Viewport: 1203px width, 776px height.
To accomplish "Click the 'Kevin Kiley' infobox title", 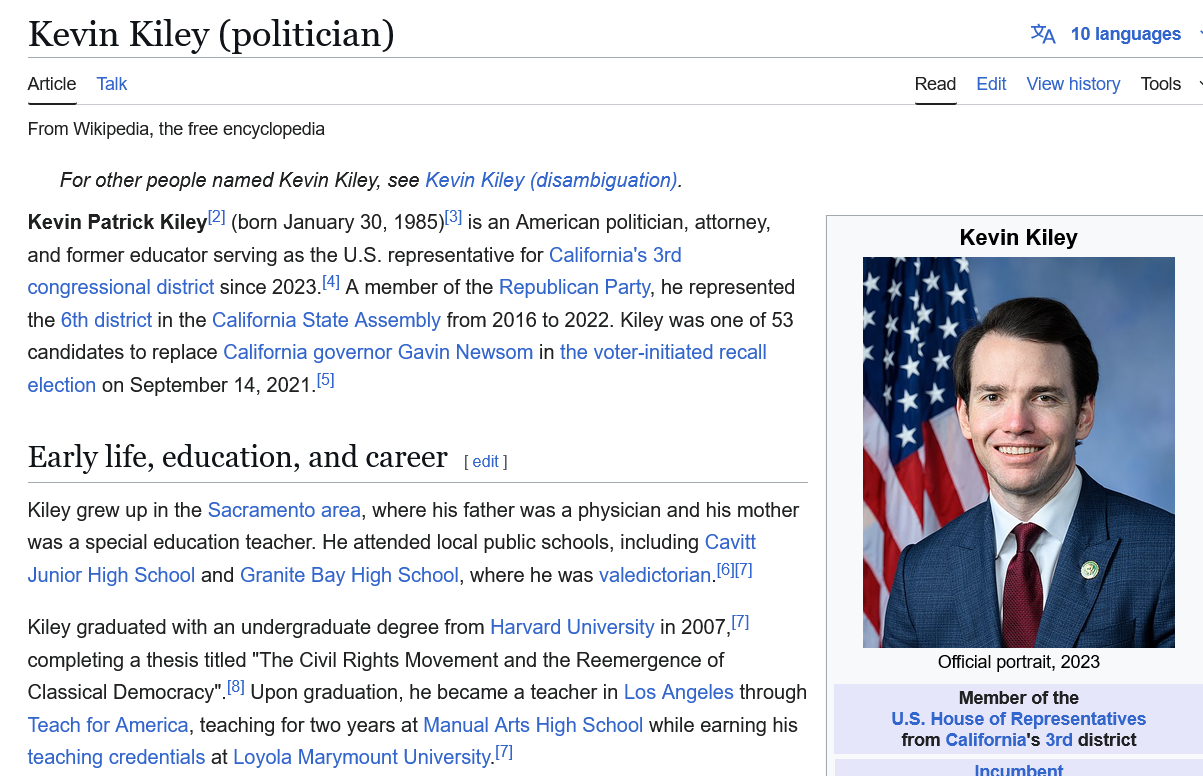I will click(x=1019, y=237).
